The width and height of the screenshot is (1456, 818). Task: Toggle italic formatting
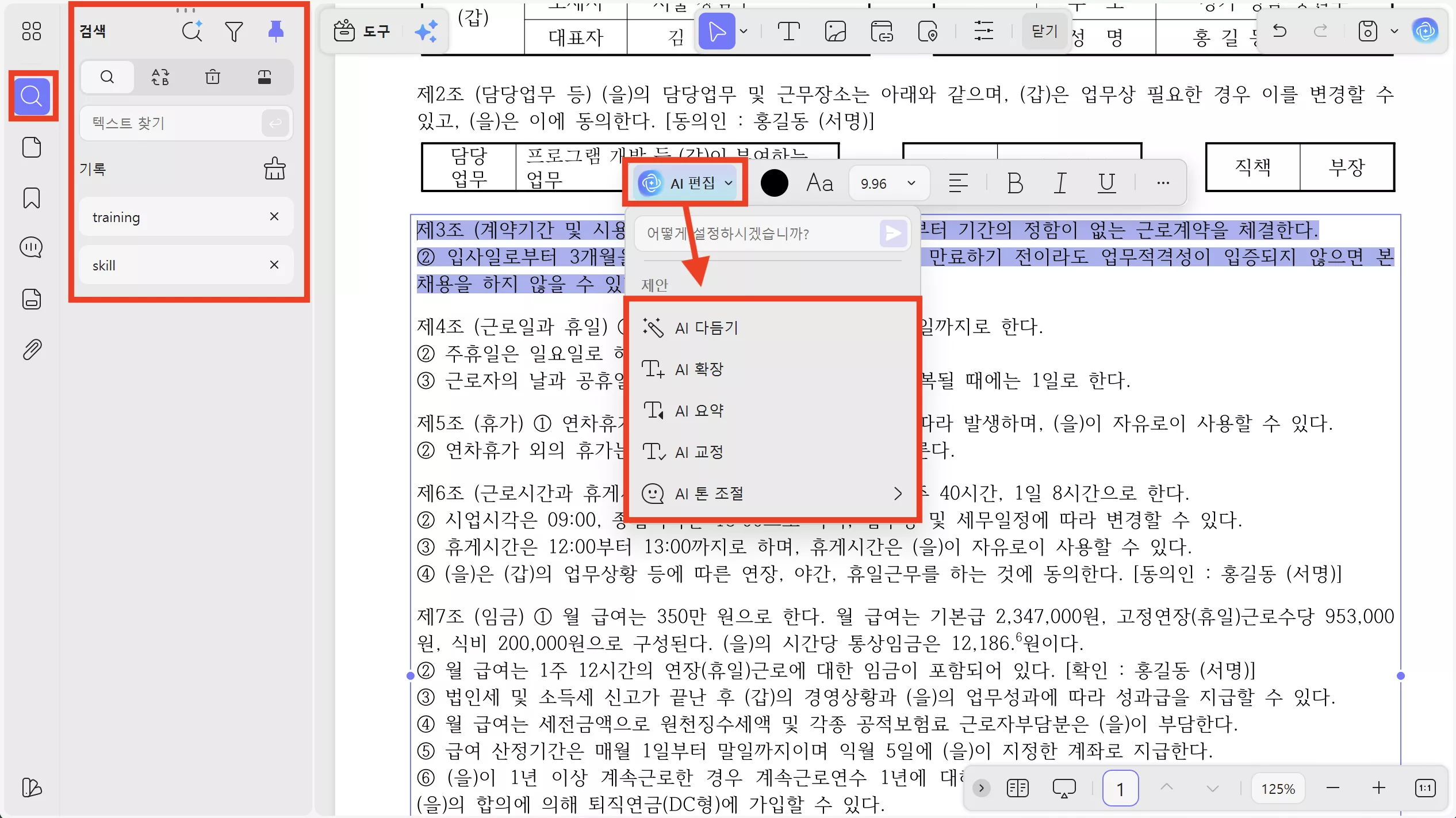click(x=1060, y=183)
